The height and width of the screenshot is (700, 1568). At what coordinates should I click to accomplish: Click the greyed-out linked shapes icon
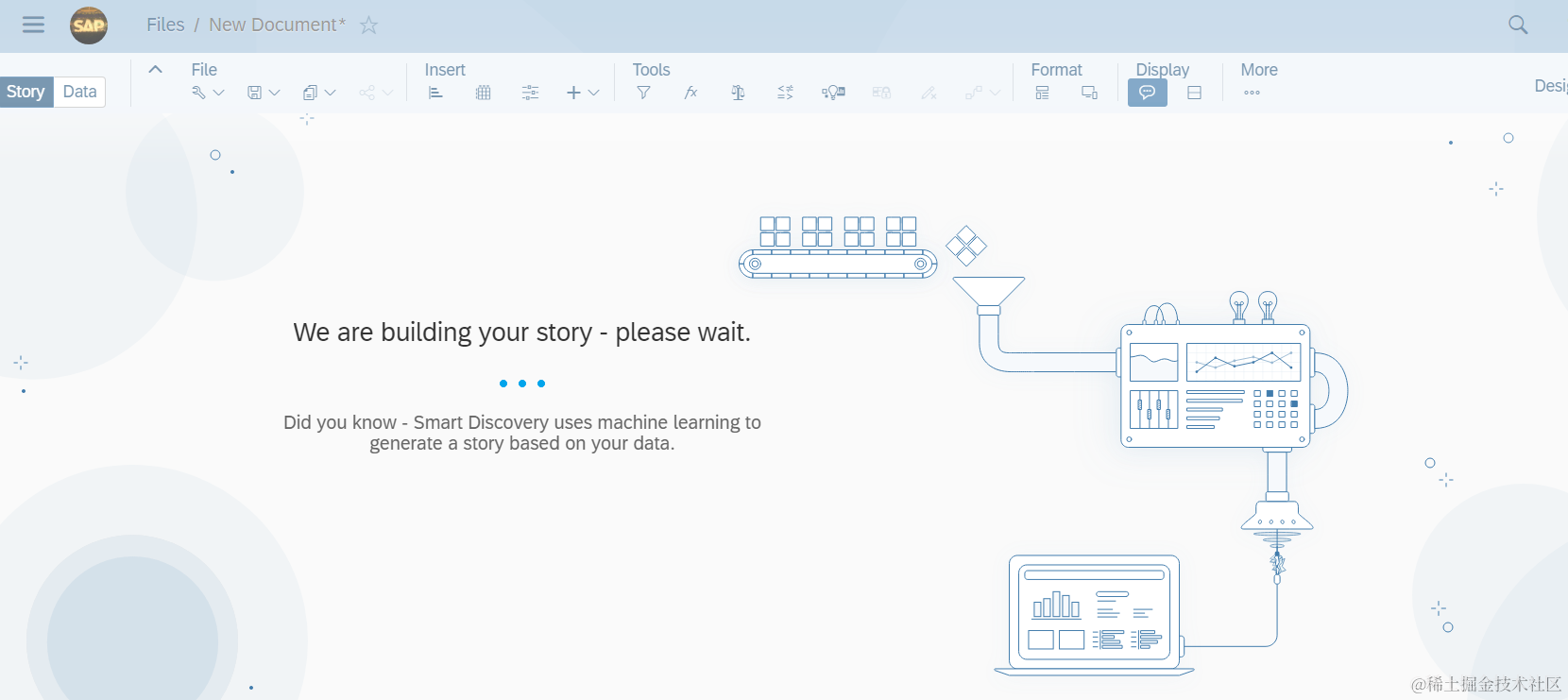(x=974, y=93)
